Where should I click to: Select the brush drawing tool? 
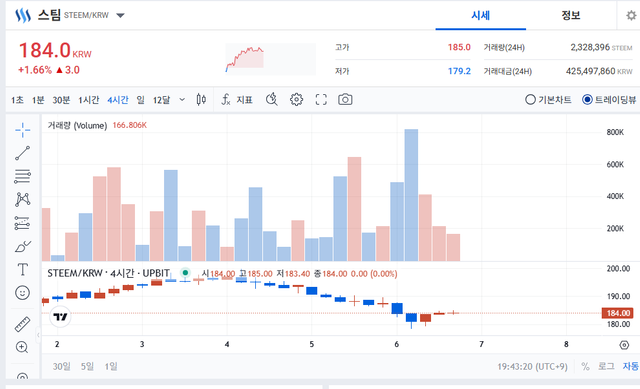22,247
